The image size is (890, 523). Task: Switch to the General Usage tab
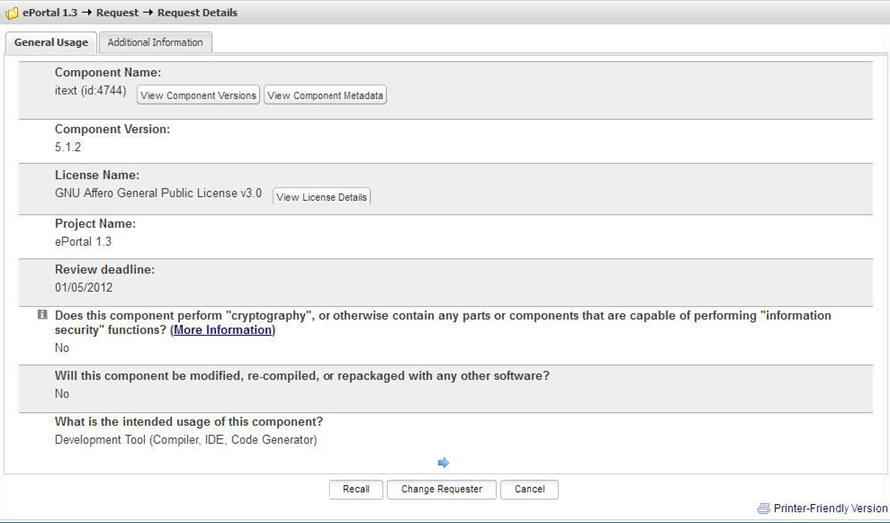[x=51, y=42]
